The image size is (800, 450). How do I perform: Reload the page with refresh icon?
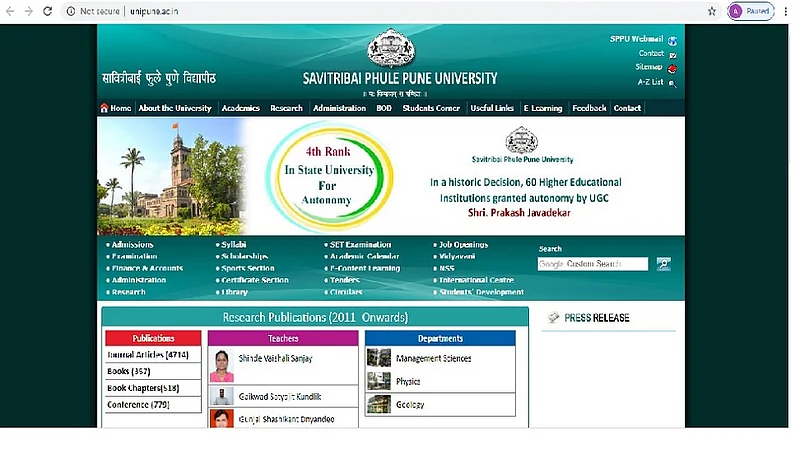click(47, 11)
